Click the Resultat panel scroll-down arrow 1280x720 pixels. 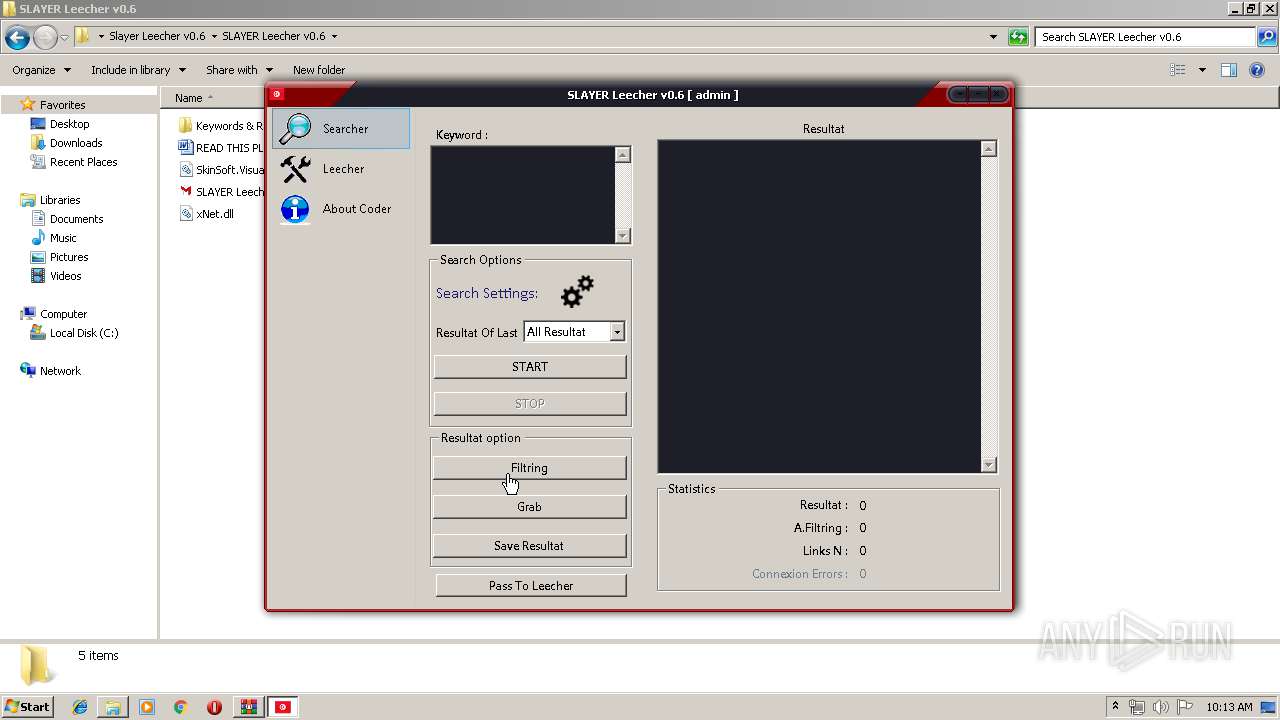pyautogui.click(x=989, y=465)
